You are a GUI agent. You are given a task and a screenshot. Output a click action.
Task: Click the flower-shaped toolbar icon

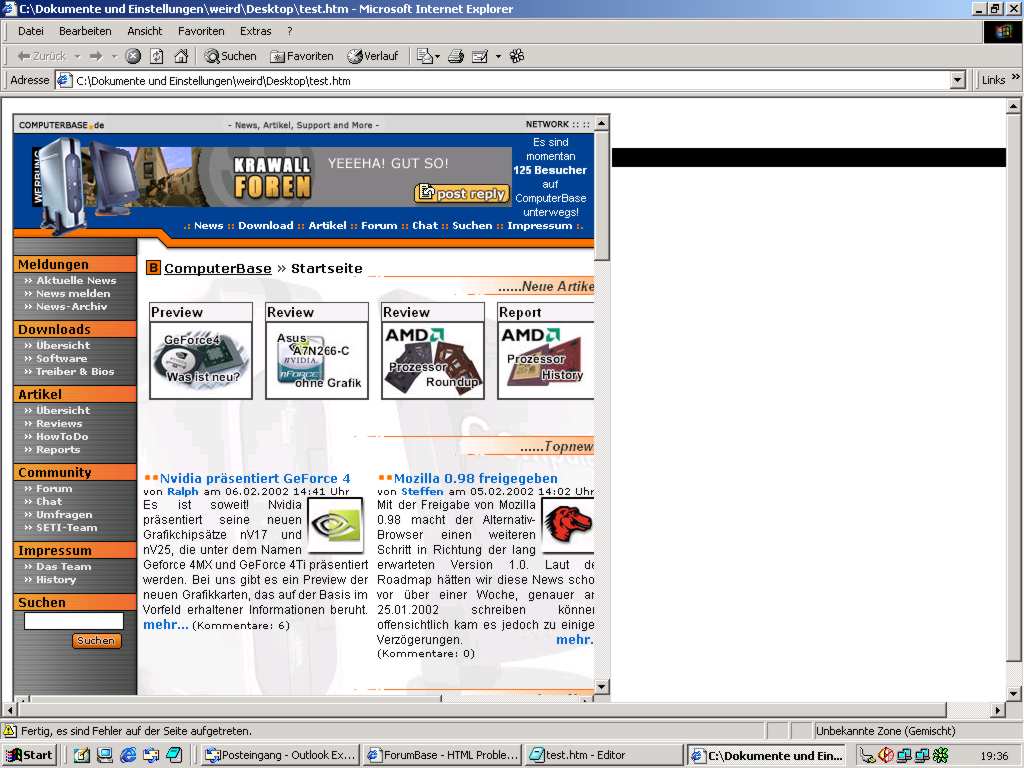coord(517,56)
